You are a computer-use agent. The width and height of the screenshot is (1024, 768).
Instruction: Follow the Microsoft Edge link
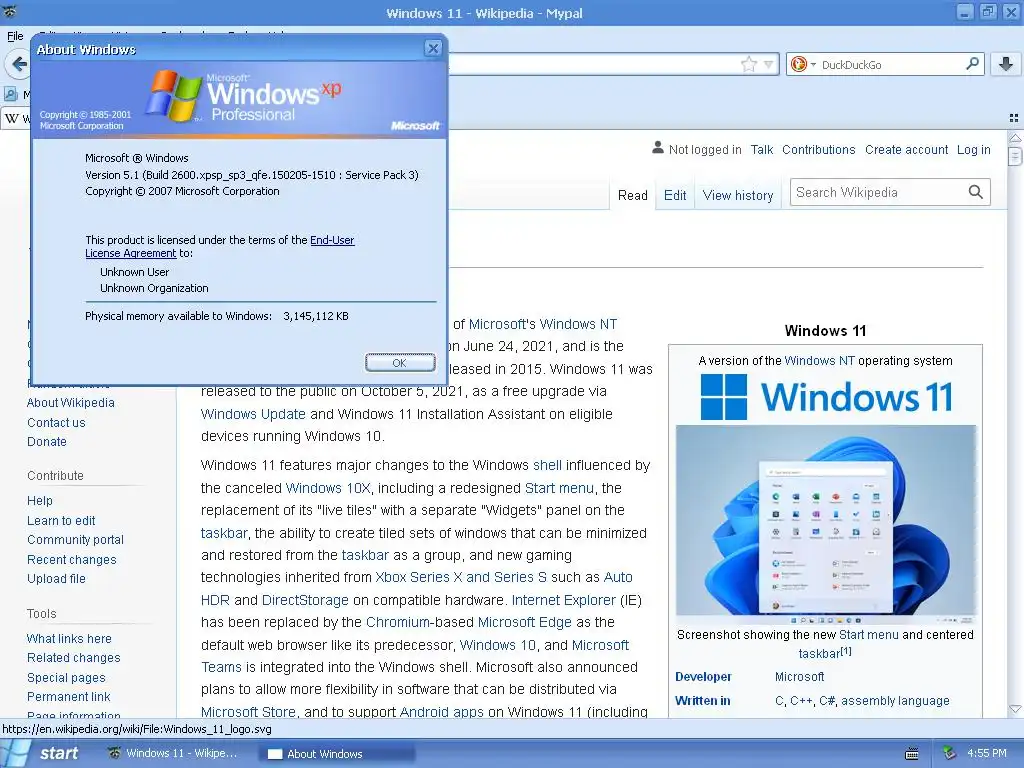click(524, 622)
